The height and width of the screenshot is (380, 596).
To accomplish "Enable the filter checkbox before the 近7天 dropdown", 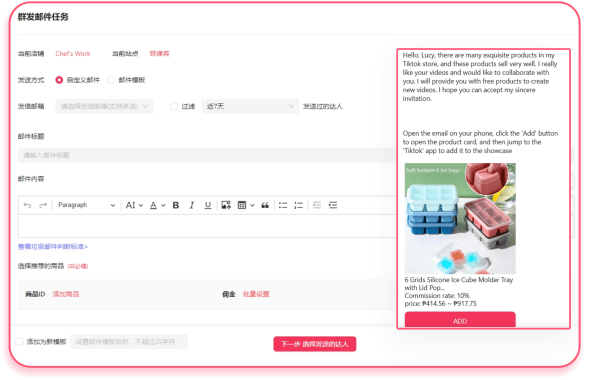I will [x=174, y=106].
